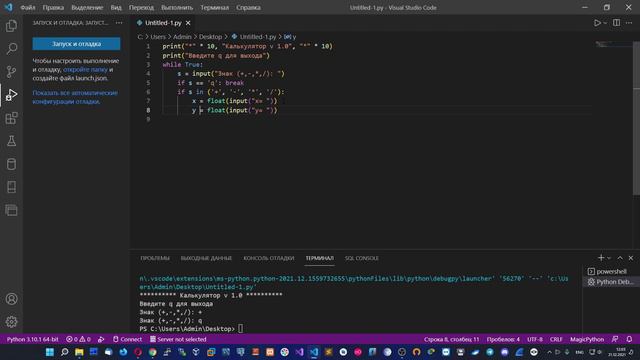The width and height of the screenshot is (640, 360).
Task: Go to line via 'Строка 8, столбец 11'
Action: [451, 339]
